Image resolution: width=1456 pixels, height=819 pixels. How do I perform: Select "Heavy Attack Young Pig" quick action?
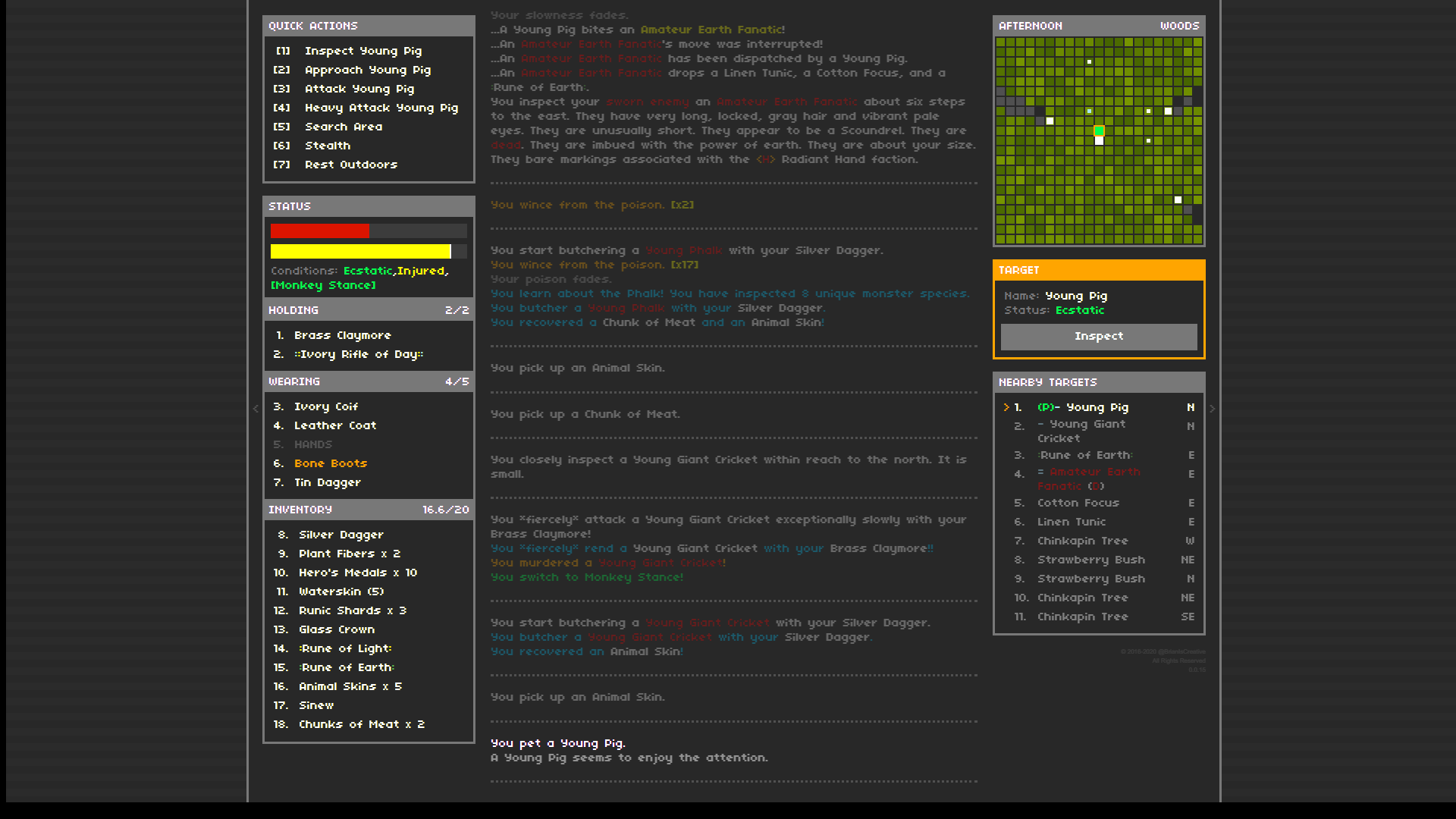pos(381,107)
